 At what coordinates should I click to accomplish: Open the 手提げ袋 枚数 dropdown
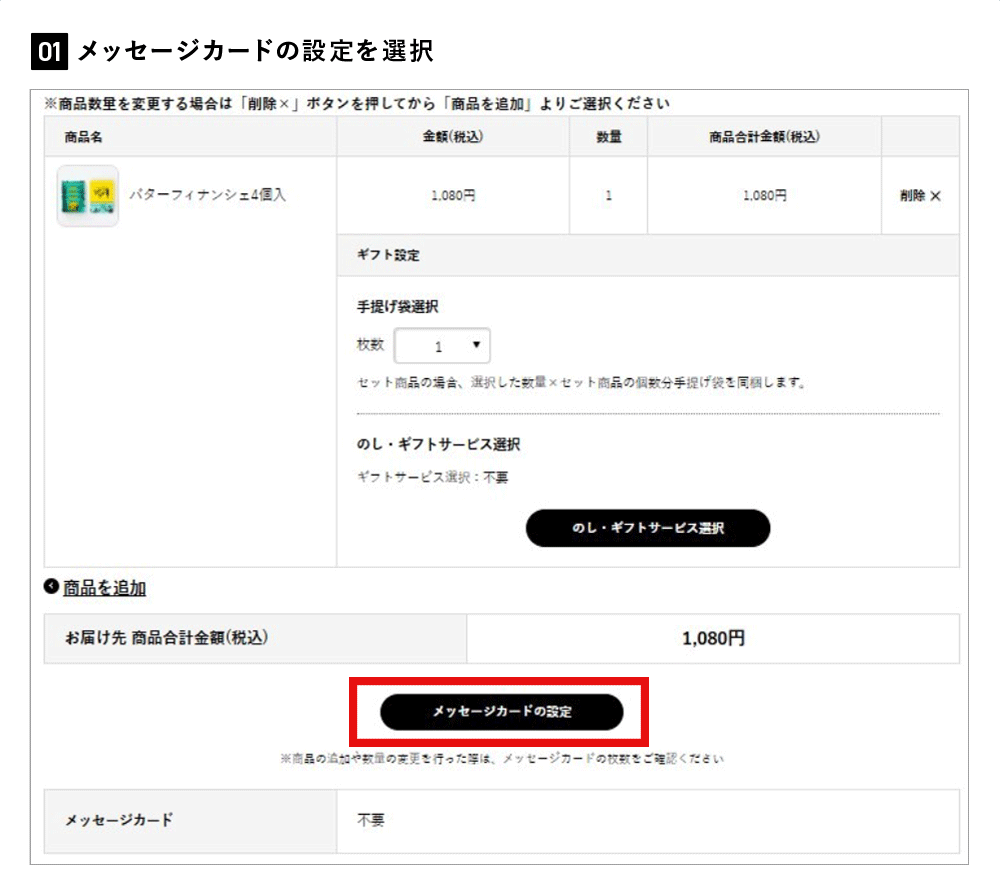pos(442,346)
